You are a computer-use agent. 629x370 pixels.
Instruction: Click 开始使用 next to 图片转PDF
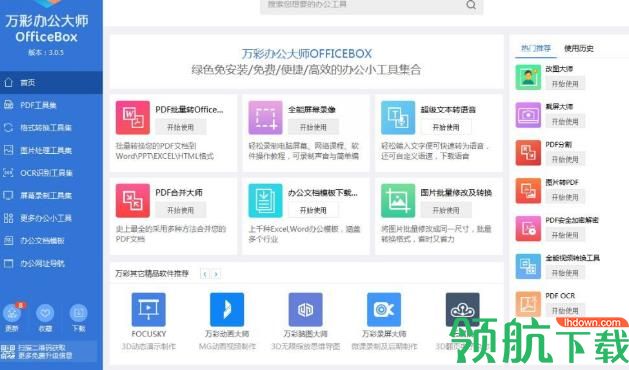pos(565,197)
